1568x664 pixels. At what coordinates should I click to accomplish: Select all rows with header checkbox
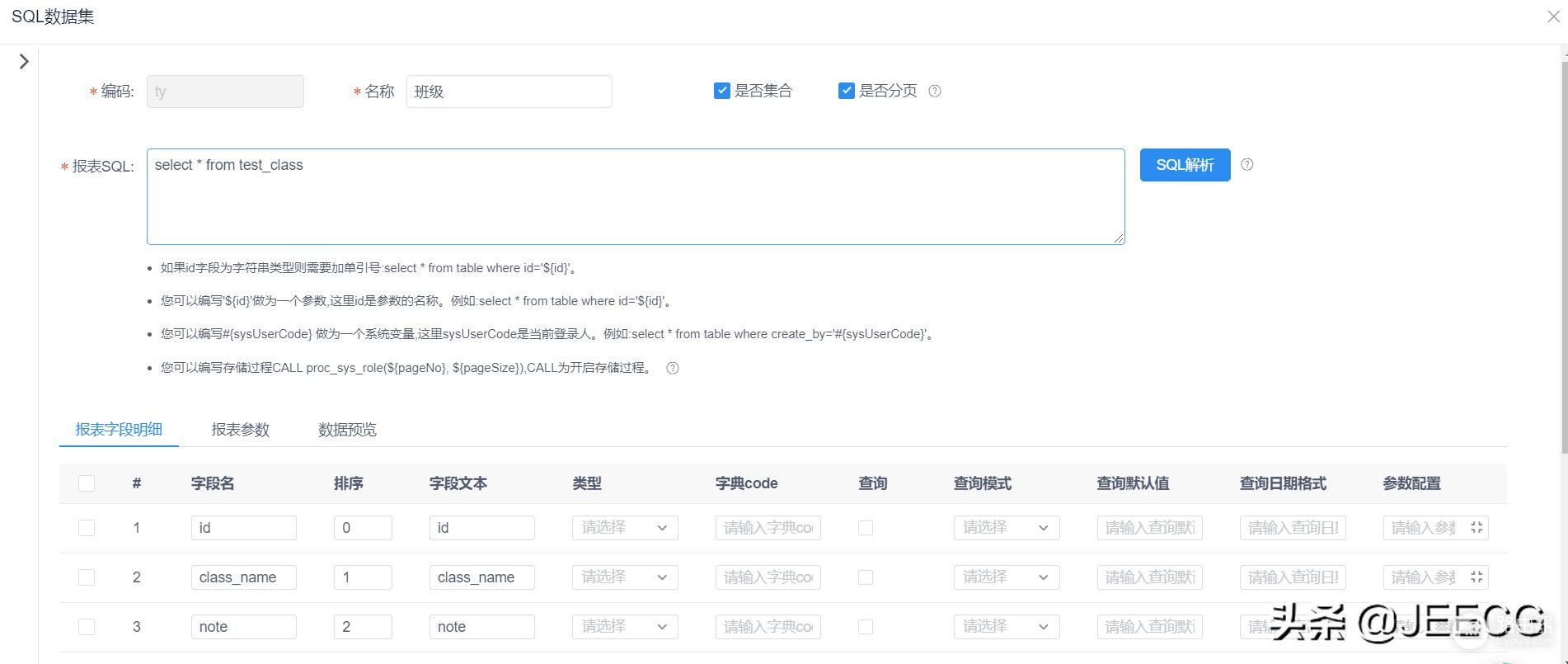(87, 483)
